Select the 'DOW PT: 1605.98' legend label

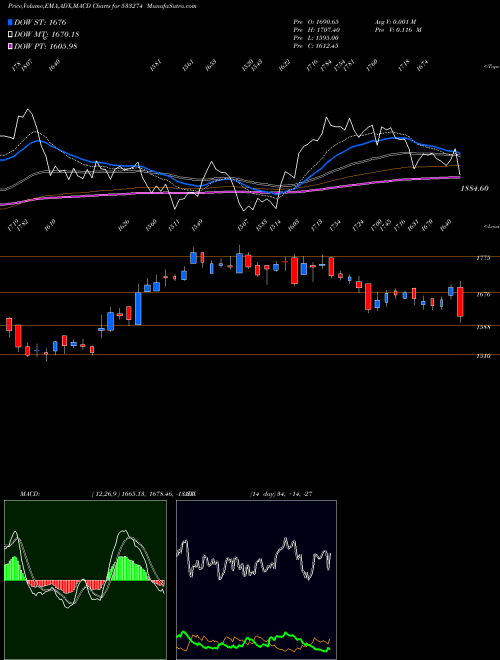45,46
